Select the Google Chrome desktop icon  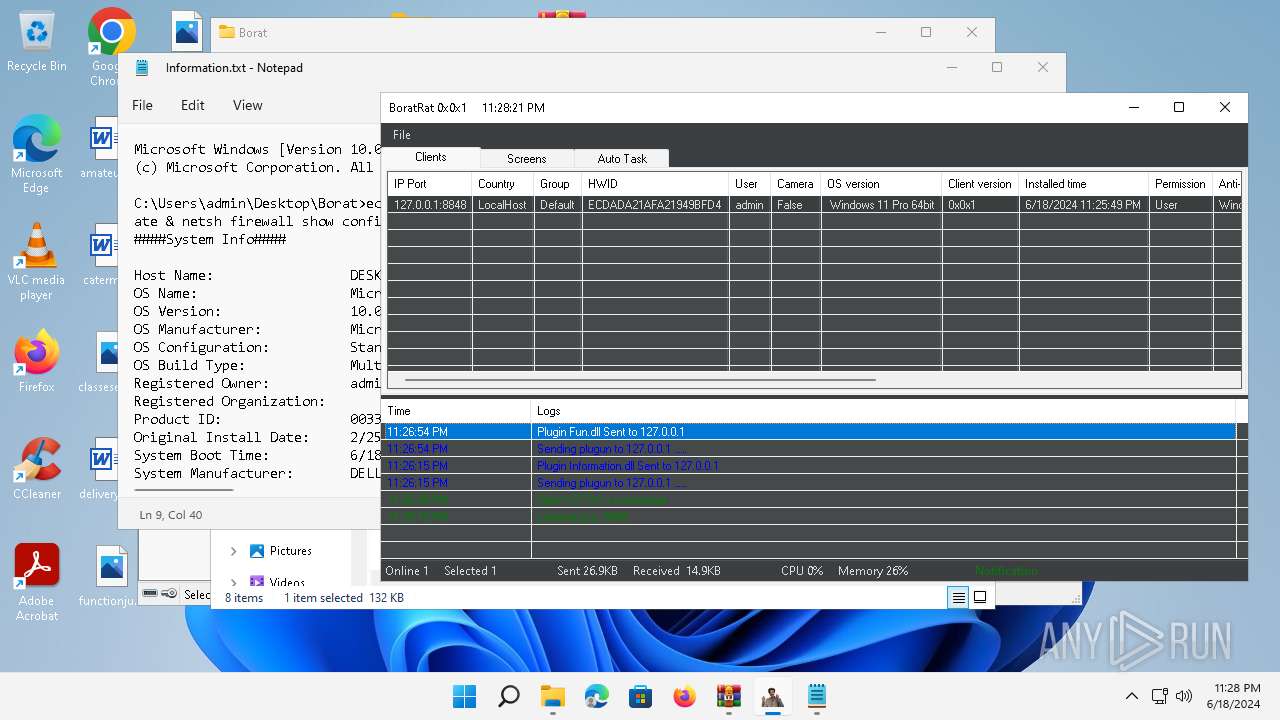[x=110, y=45]
